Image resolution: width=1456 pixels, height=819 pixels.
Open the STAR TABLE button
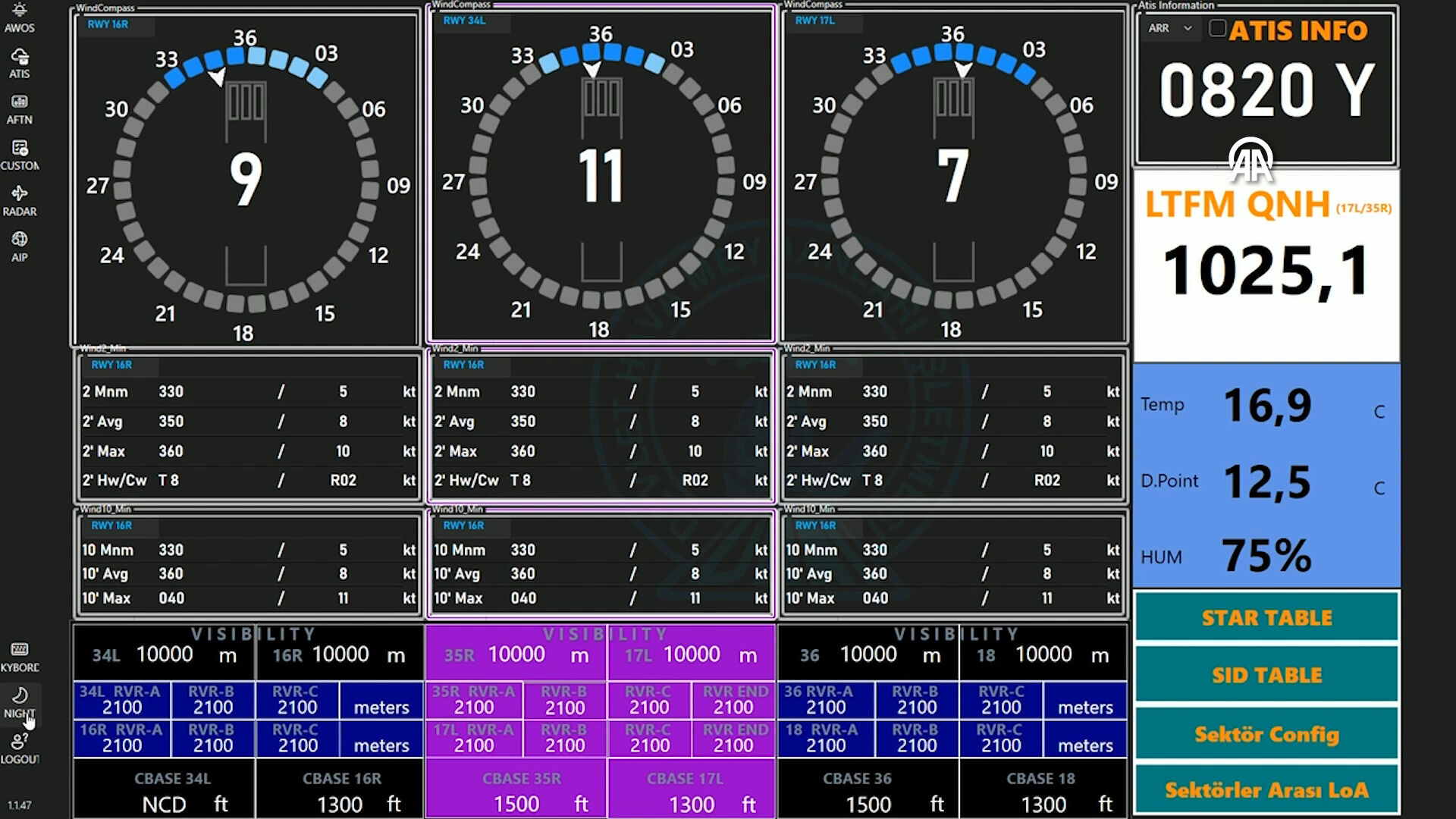pyautogui.click(x=1266, y=618)
